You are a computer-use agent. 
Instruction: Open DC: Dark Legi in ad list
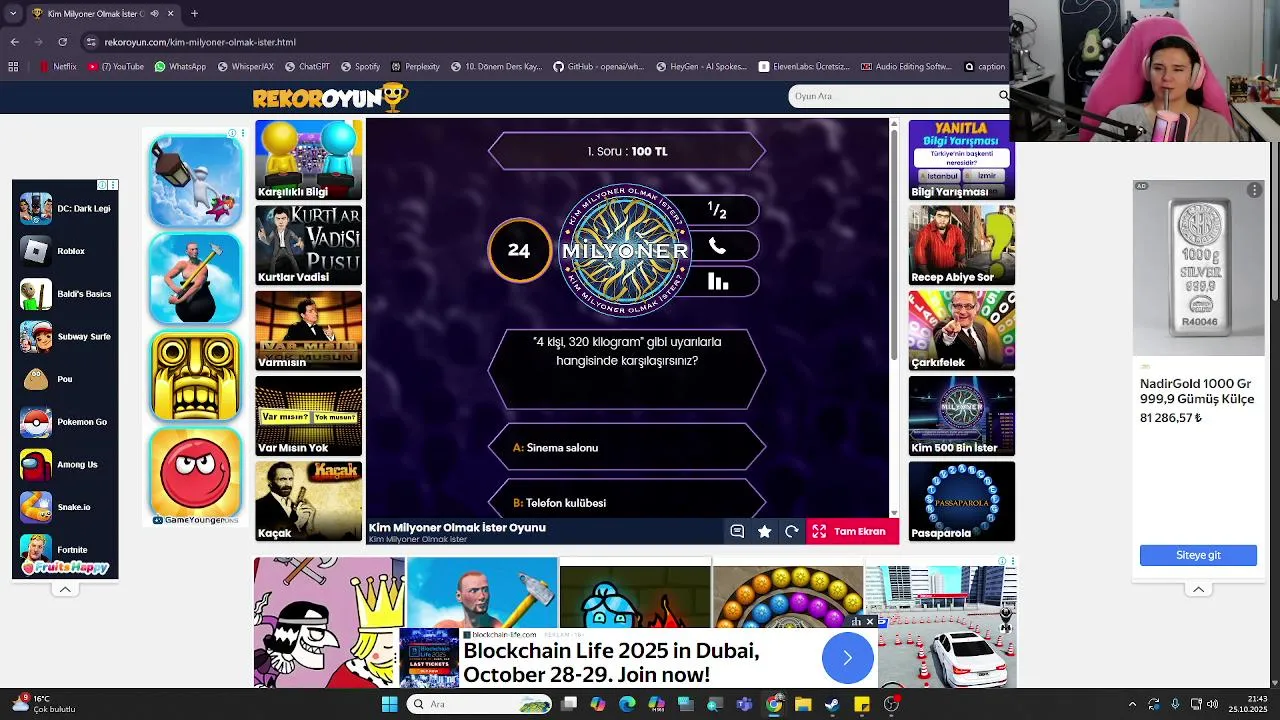[x=66, y=209]
